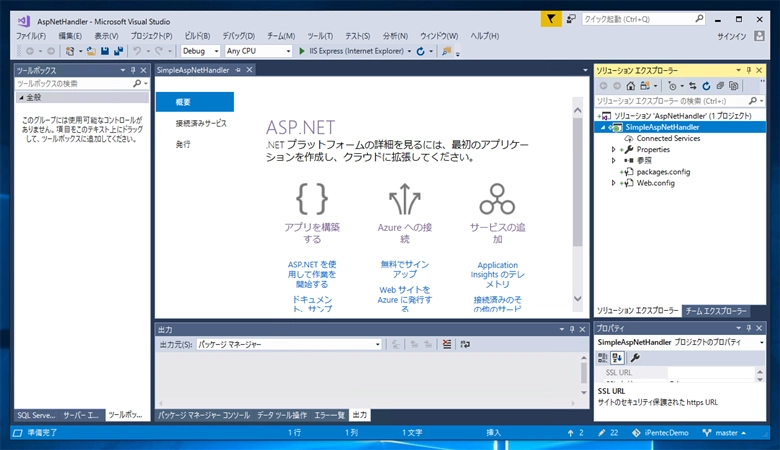The height and width of the screenshot is (450, 780).
Task: Click the curly braces build app icon
Action: coord(312,199)
